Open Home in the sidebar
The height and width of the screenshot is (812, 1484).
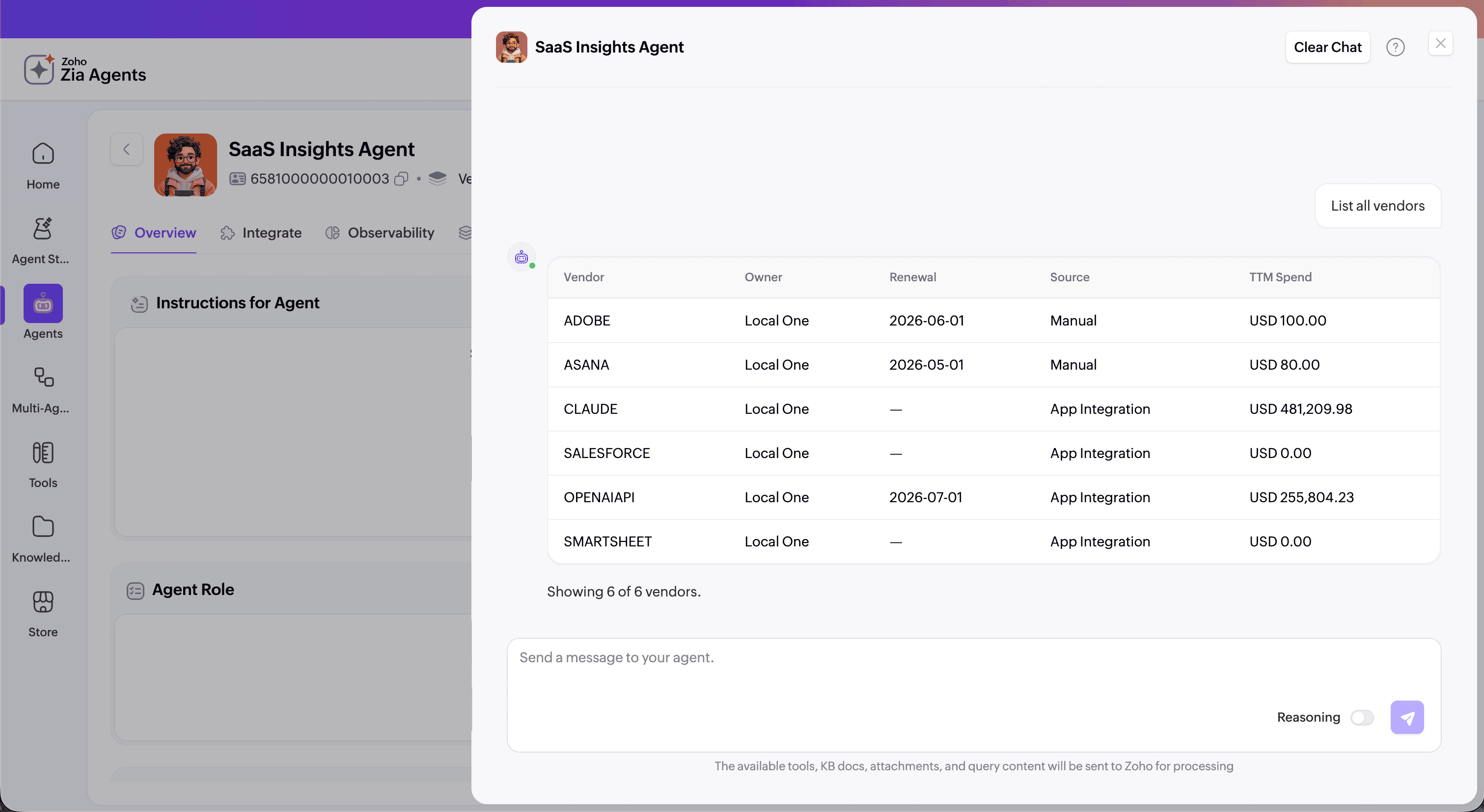(x=43, y=166)
